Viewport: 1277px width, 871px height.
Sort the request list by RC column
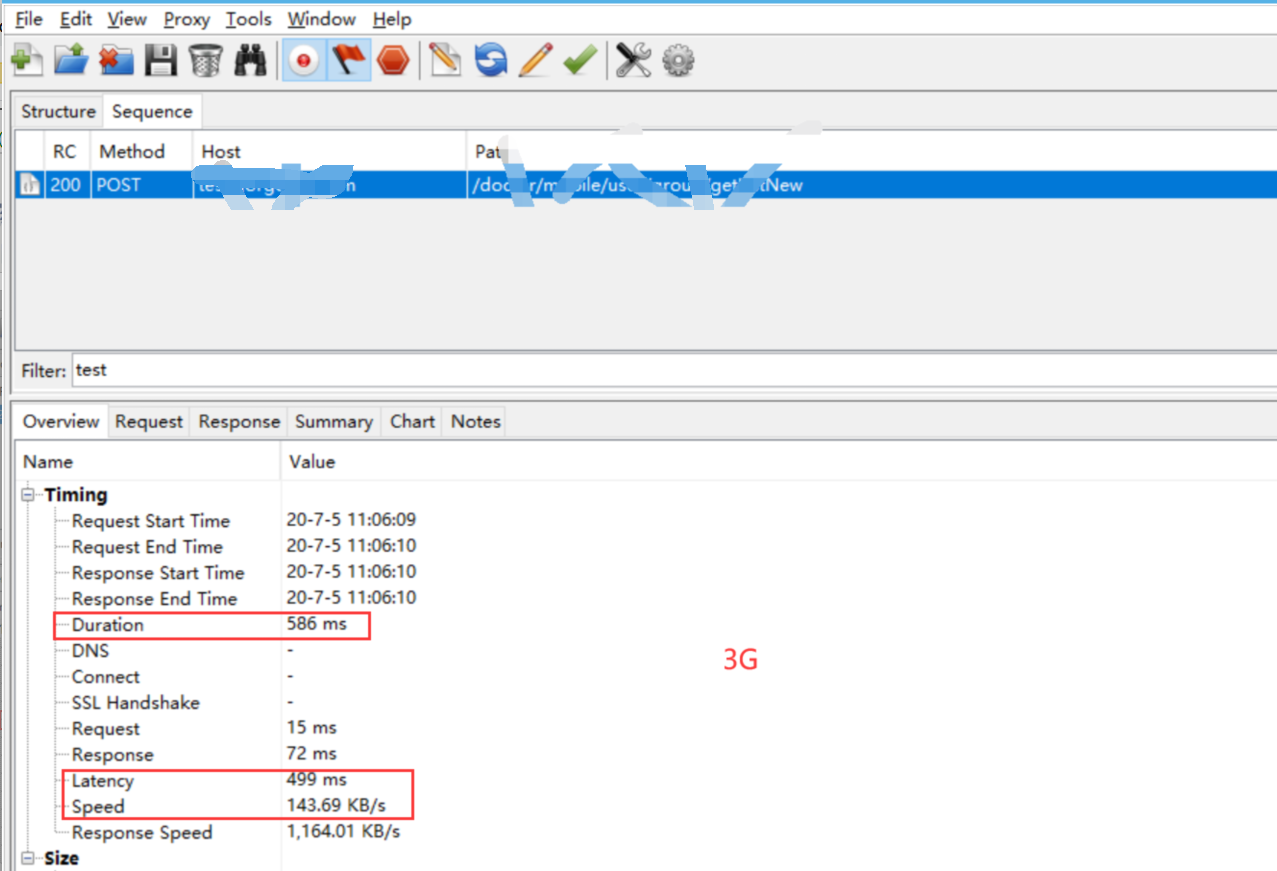65,152
